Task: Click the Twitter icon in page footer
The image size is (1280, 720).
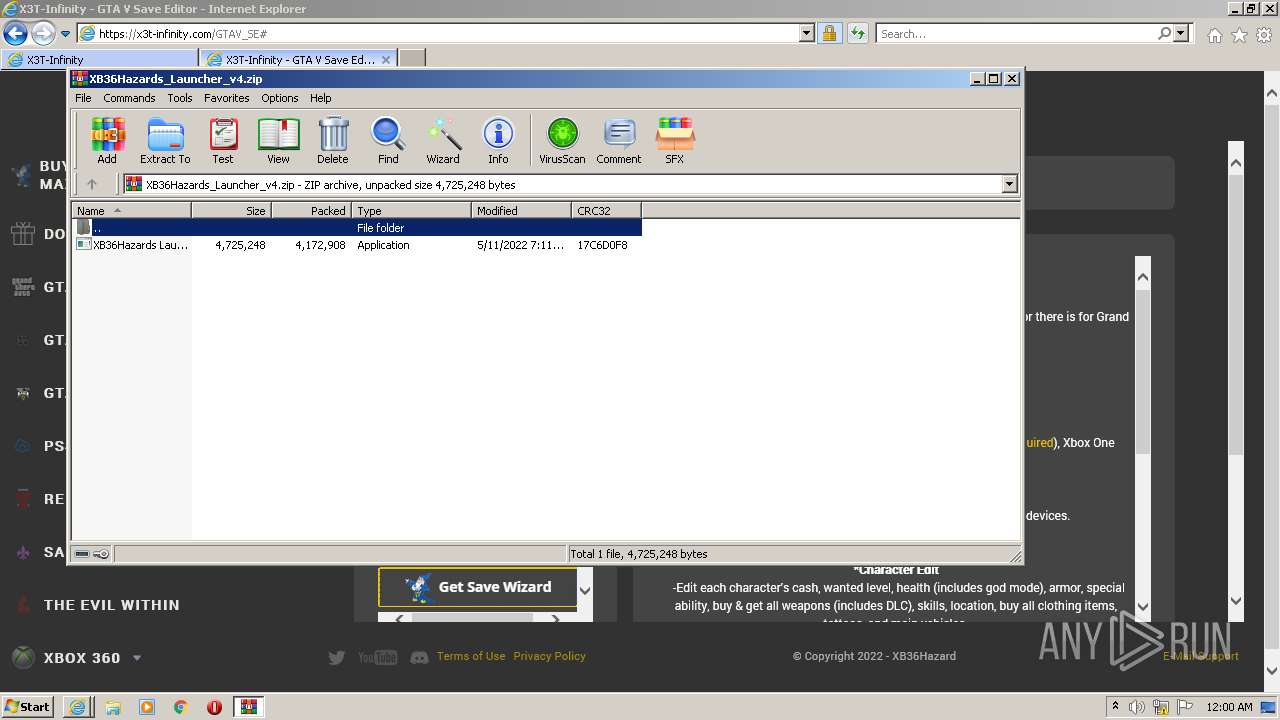Action: (337, 657)
